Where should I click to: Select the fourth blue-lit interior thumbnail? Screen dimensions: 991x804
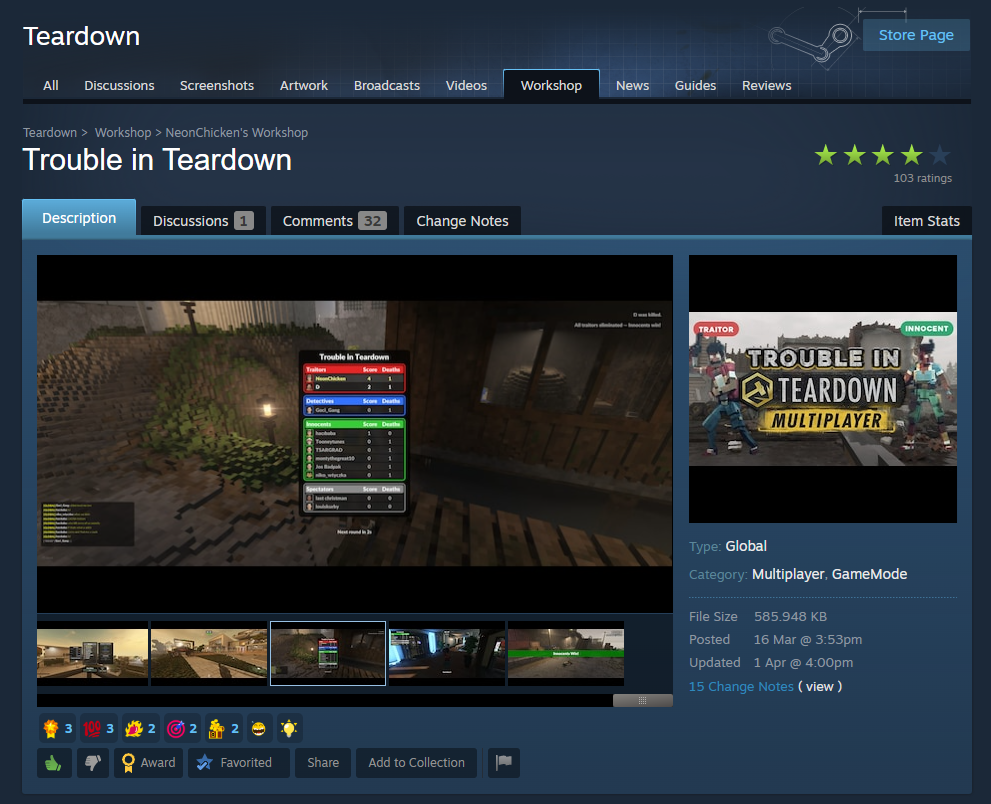pos(447,654)
